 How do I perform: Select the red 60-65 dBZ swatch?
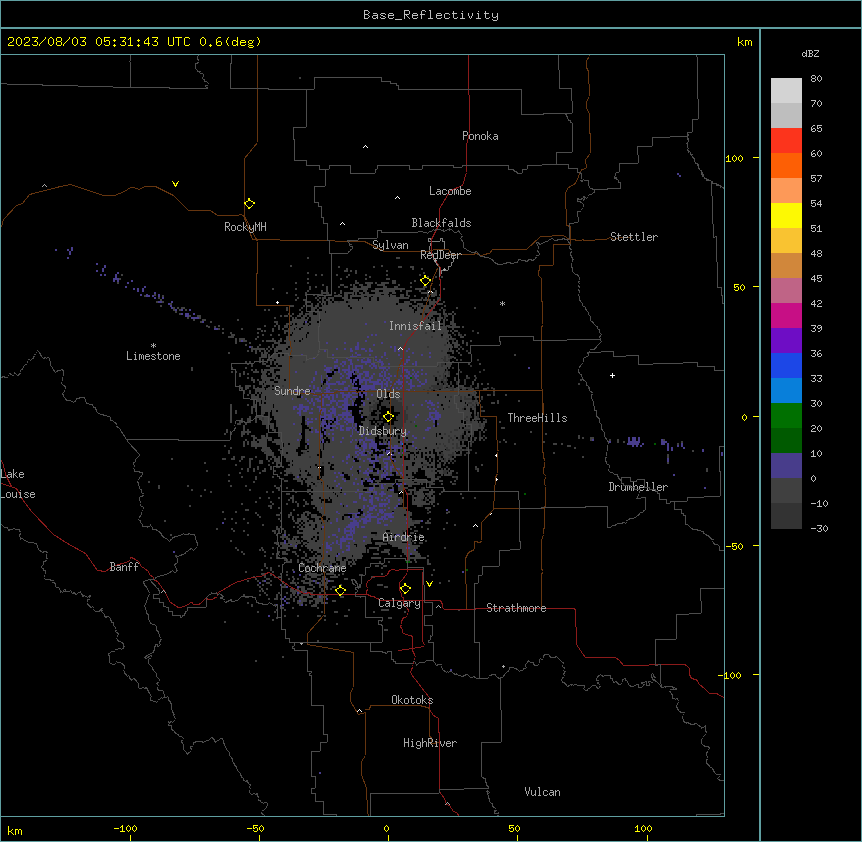coord(786,141)
